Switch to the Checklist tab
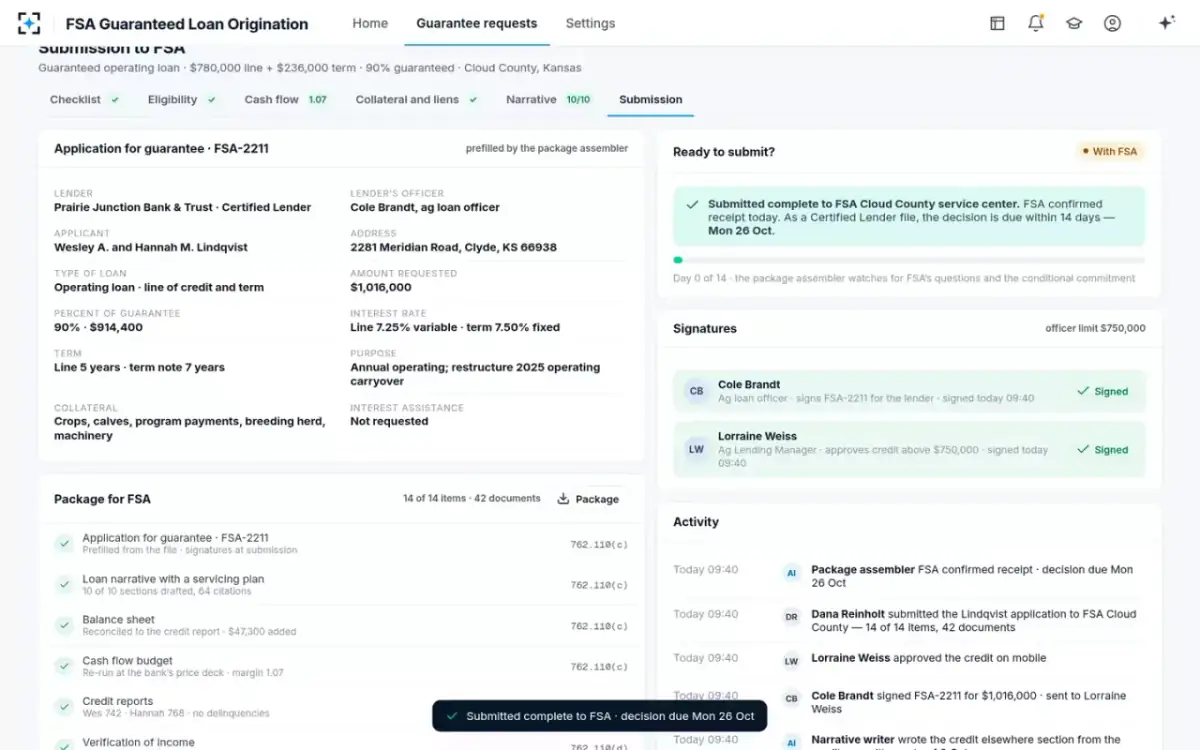 coord(85,100)
